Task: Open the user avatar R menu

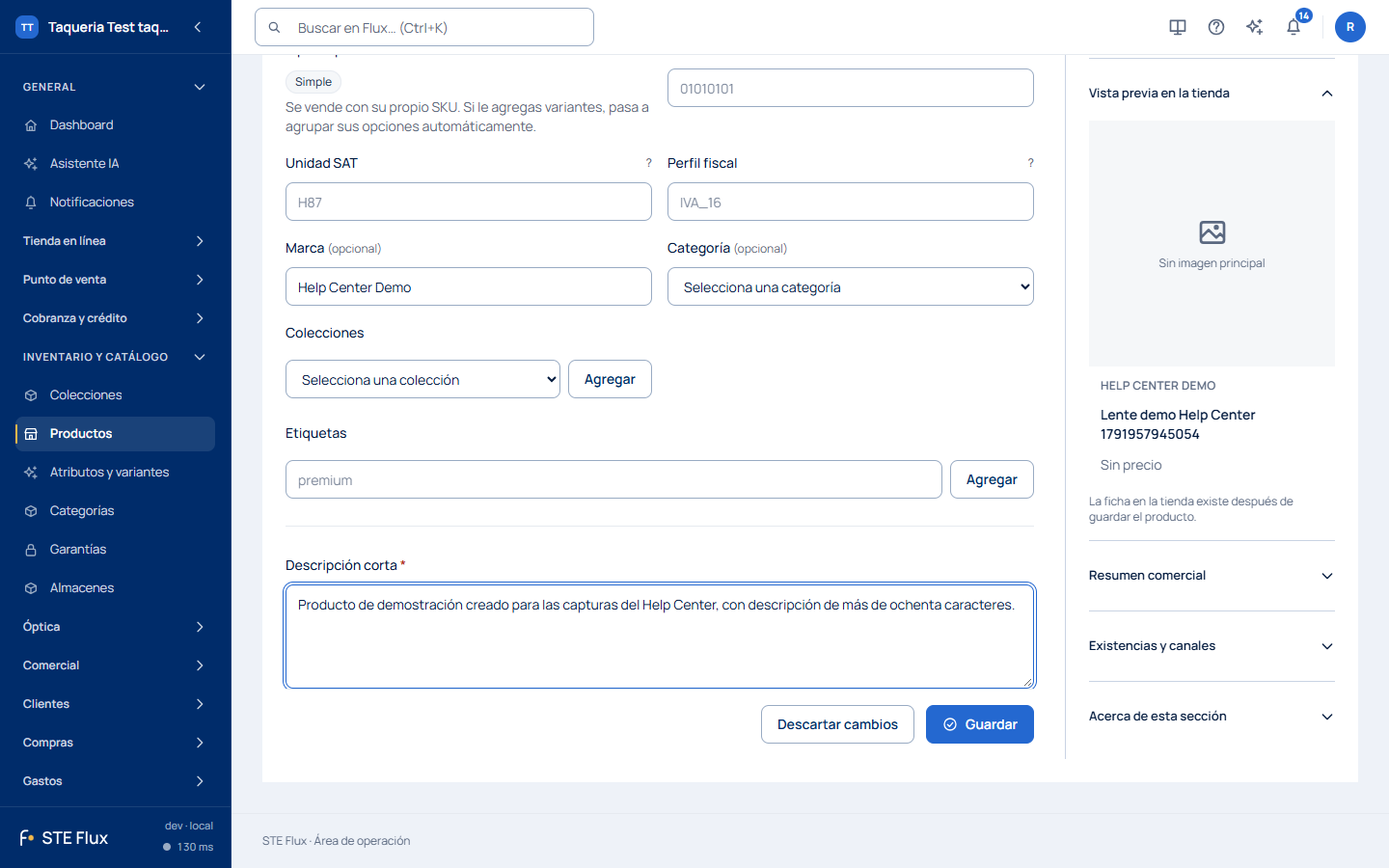Action: click(x=1350, y=27)
